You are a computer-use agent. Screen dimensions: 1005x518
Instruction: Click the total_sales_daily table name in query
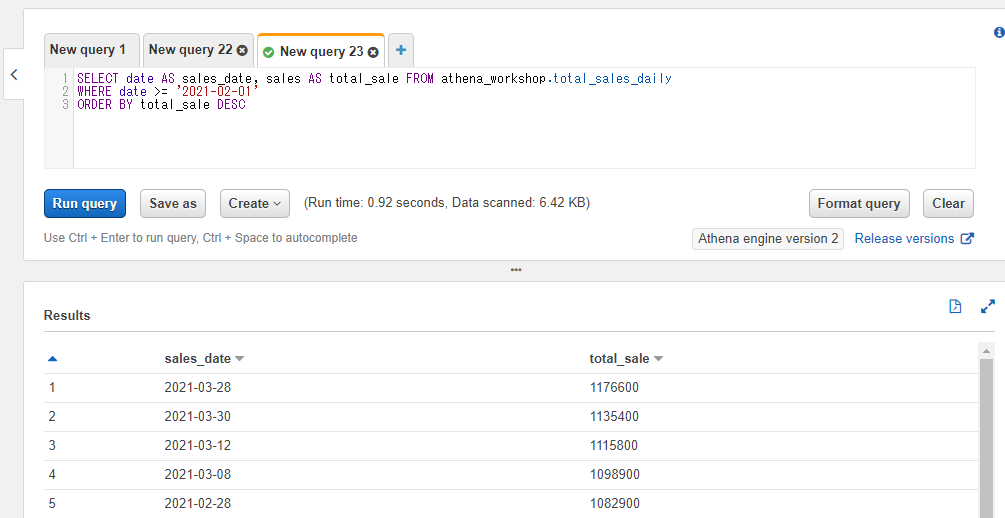[x=612, y=79]
